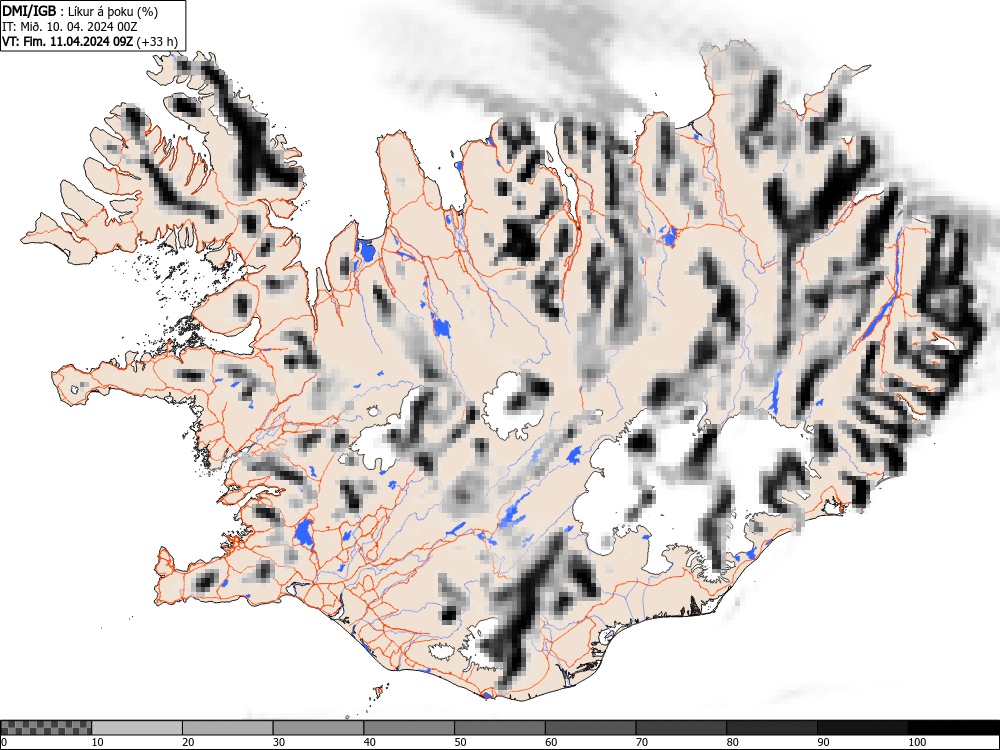Select the checkered 0–10 legend swatch

46,728
